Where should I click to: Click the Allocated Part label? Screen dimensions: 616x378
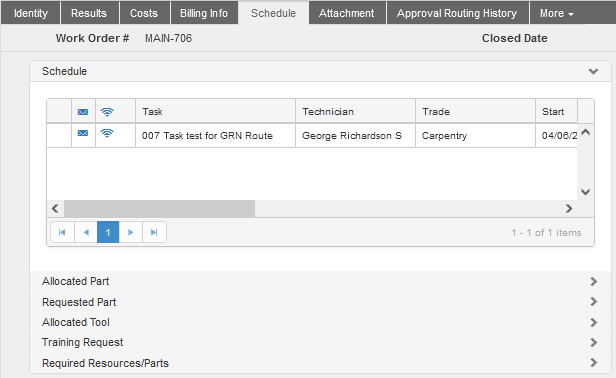point(75,281)
